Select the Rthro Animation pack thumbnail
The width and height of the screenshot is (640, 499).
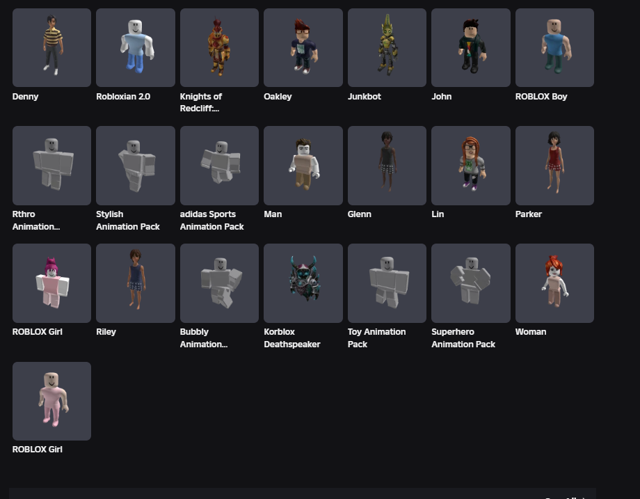pos(52,165)
